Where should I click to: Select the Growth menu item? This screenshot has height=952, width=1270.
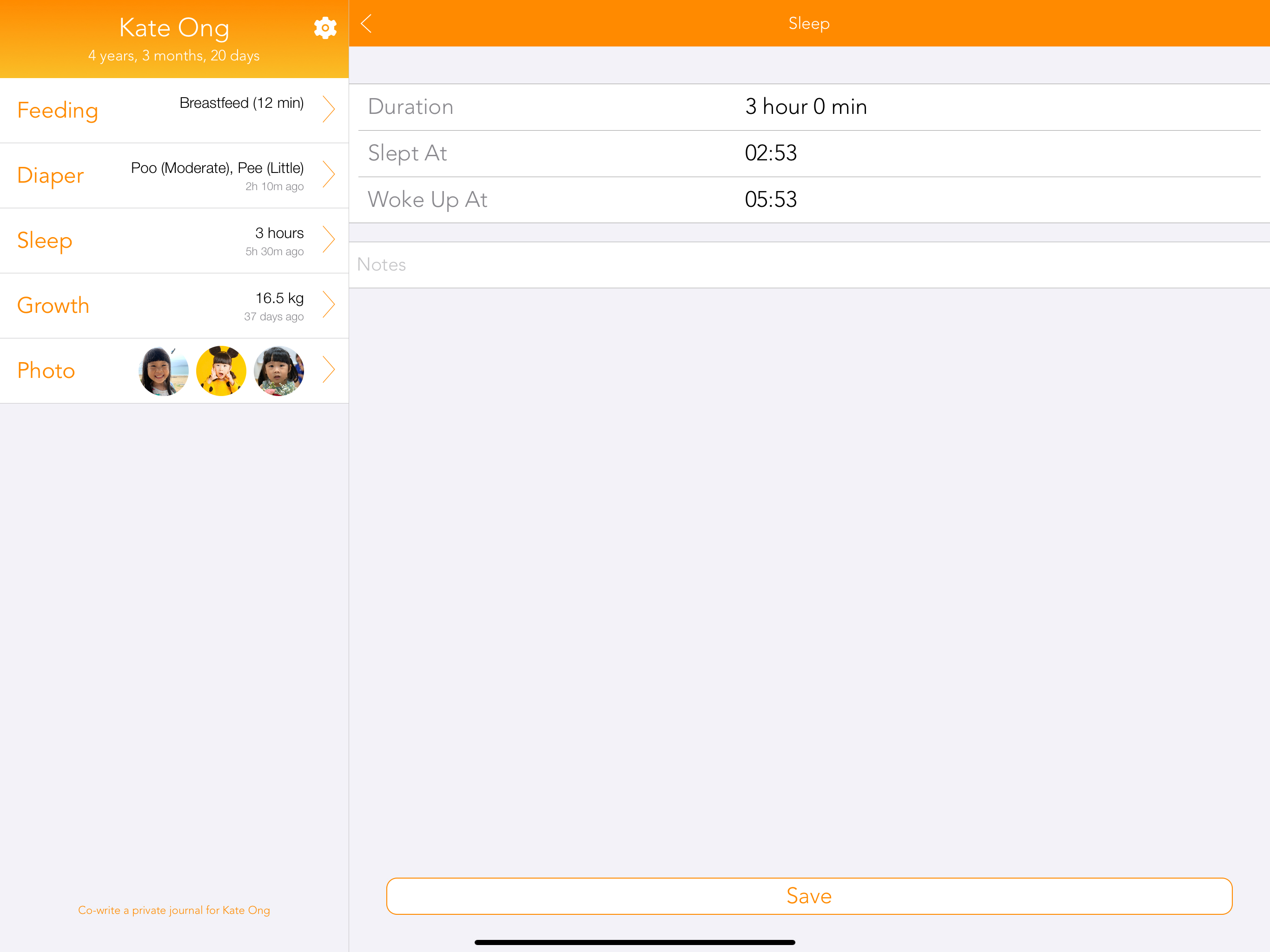(x=53, y=305)
